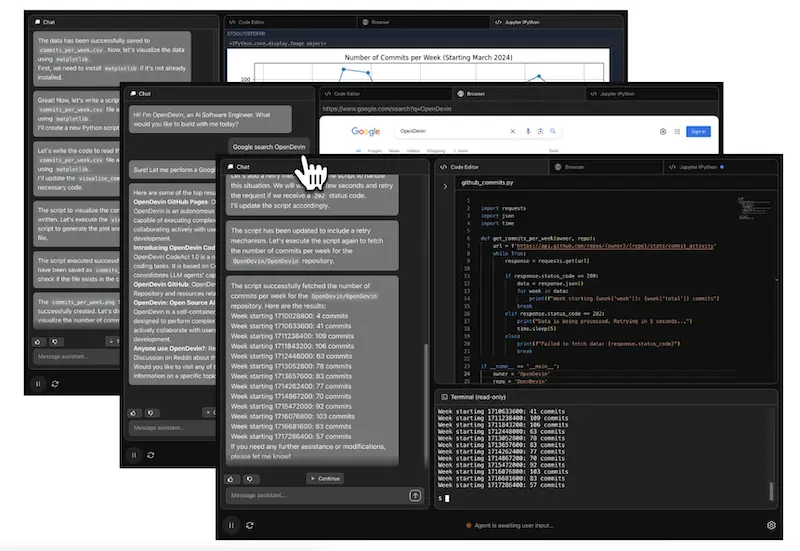800x551 pixels.
Task: Pause the agent in the front window
Action: (231, 525)
